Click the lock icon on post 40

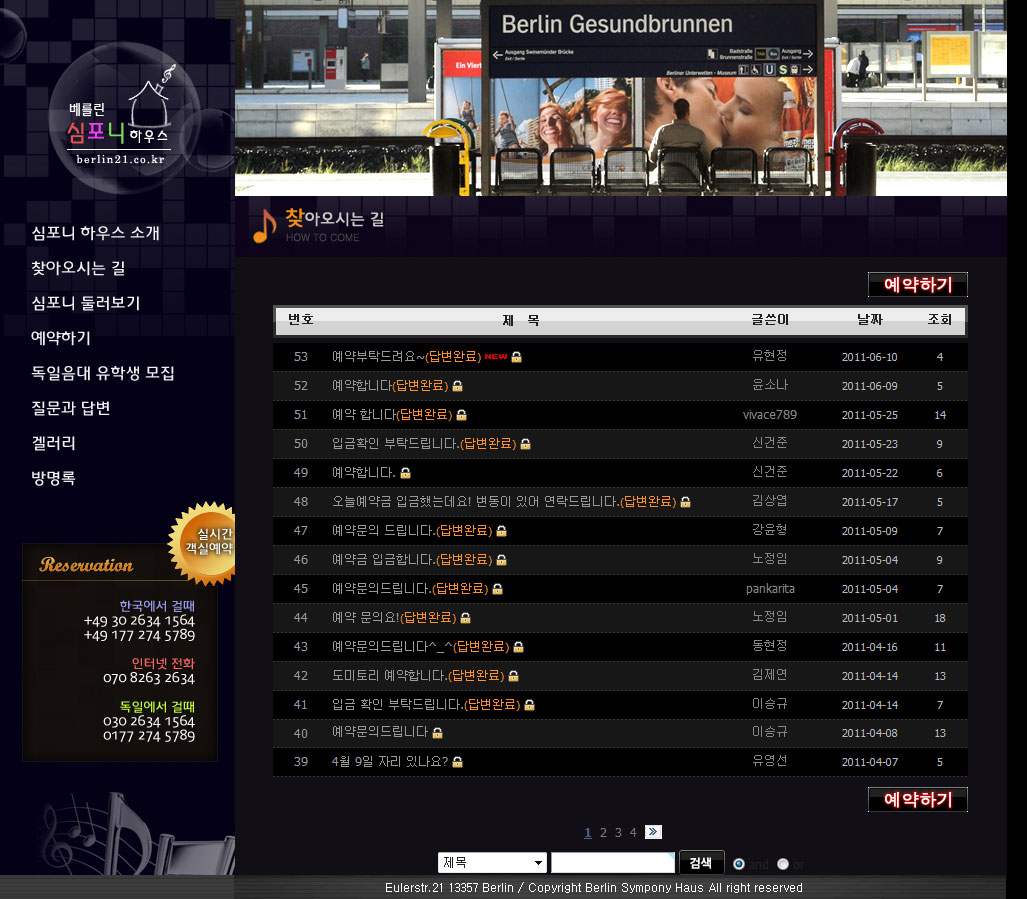[x=438, y=733]
